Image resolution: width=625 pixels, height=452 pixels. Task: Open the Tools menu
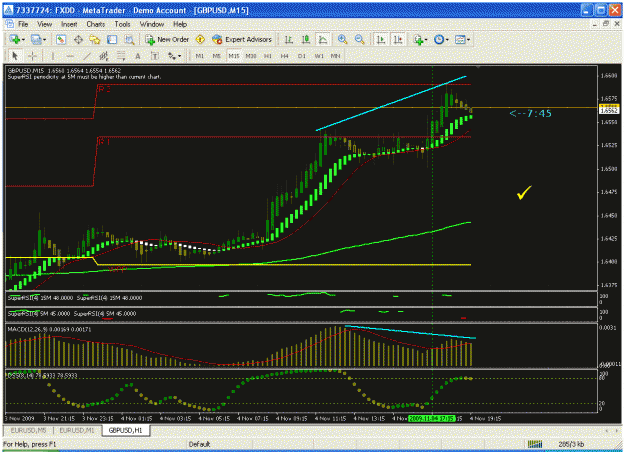[122, 24]
